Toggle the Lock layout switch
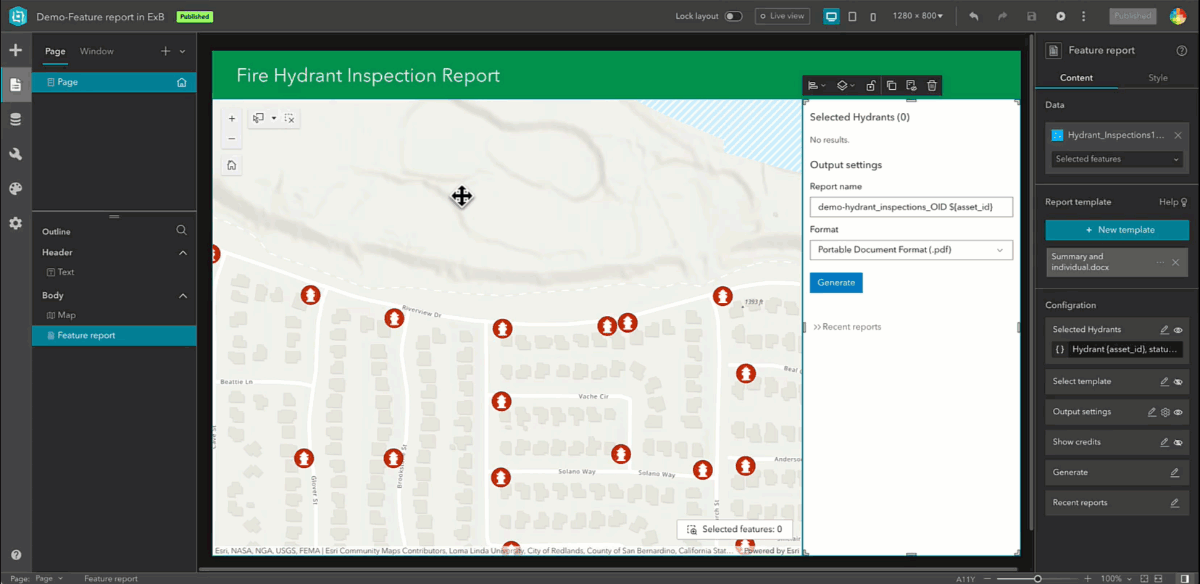1200x584 pixels. point(733,17)
